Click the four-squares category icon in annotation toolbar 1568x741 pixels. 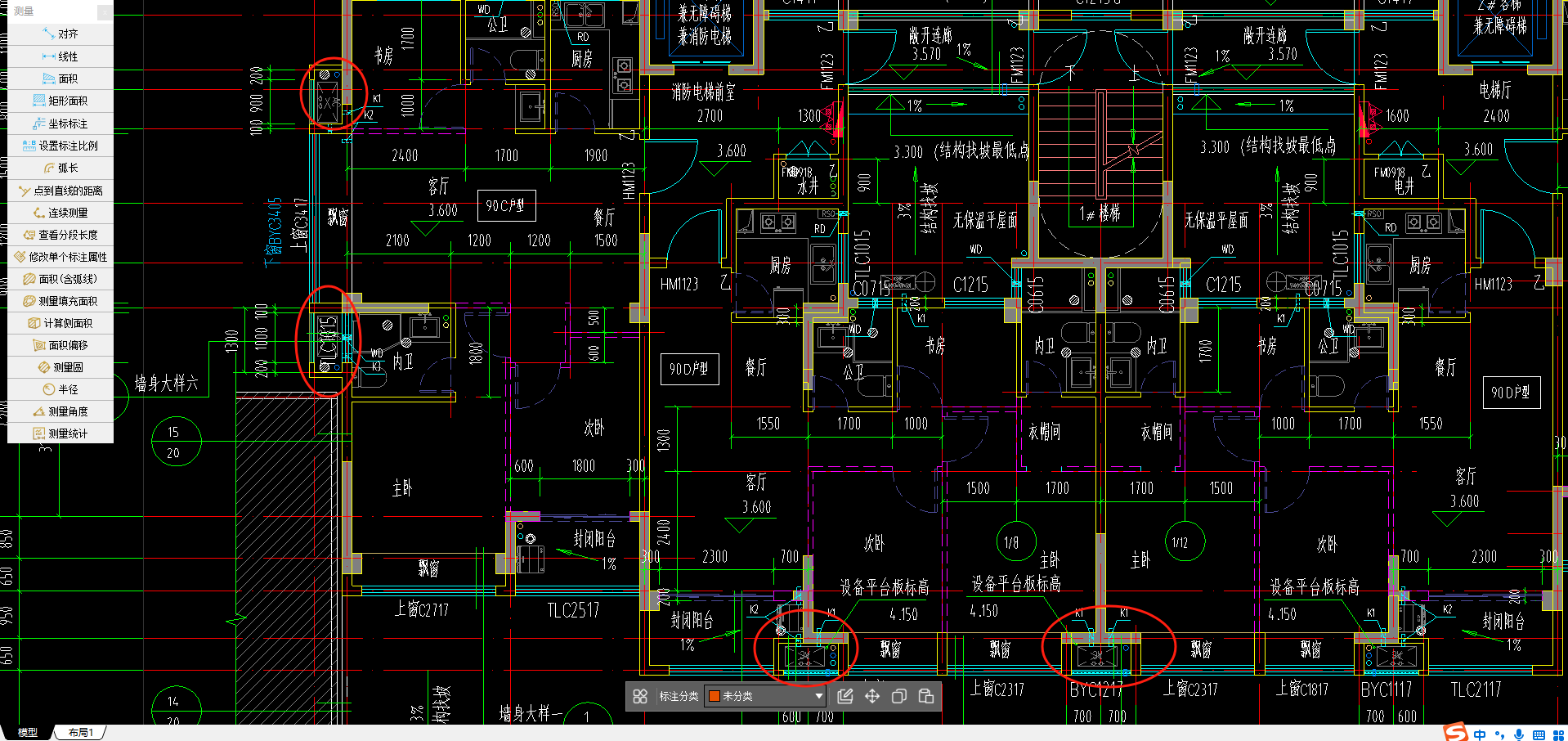click(640, 696)
